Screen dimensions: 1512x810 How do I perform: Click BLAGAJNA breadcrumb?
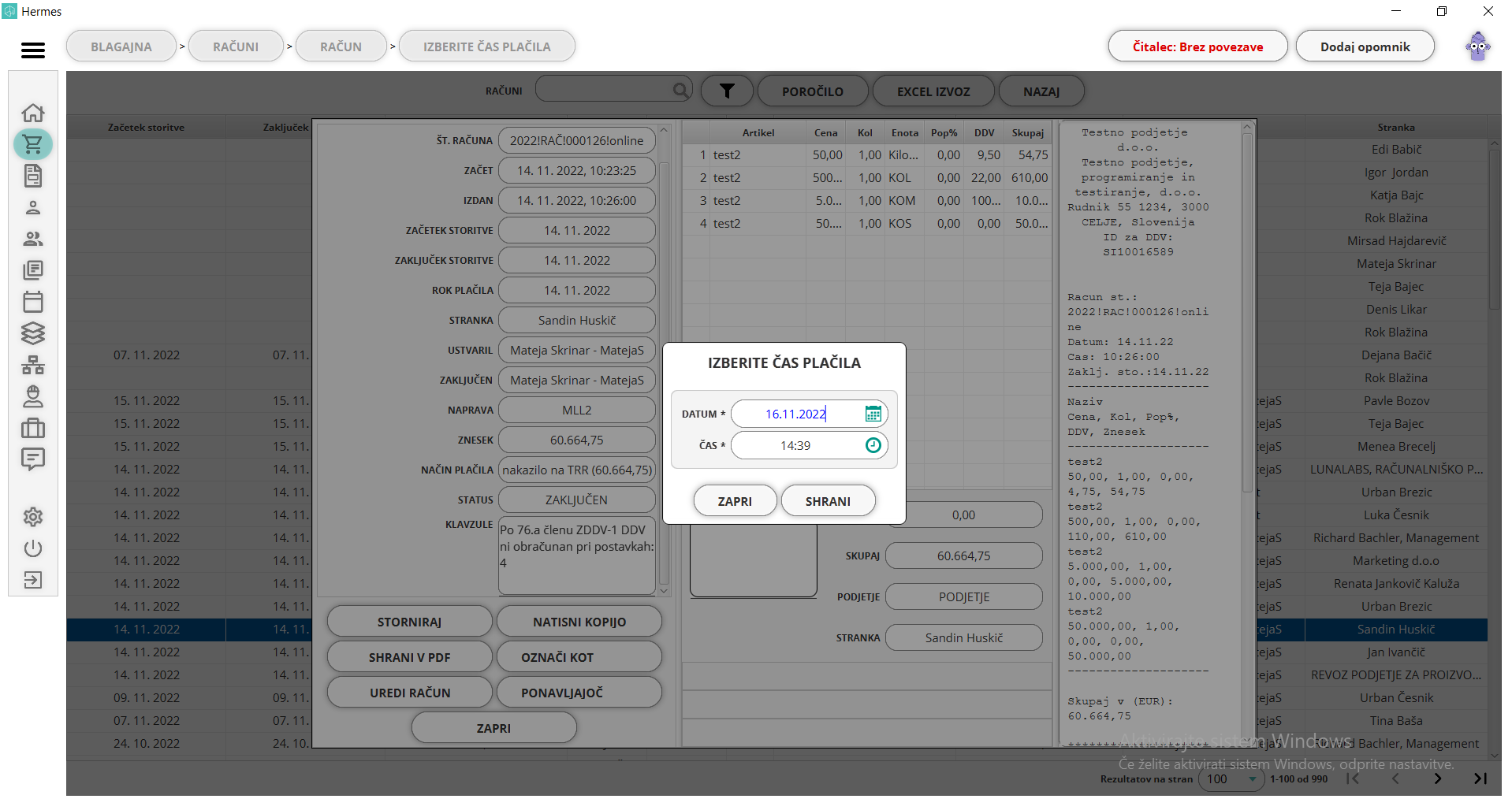point(121,46)
